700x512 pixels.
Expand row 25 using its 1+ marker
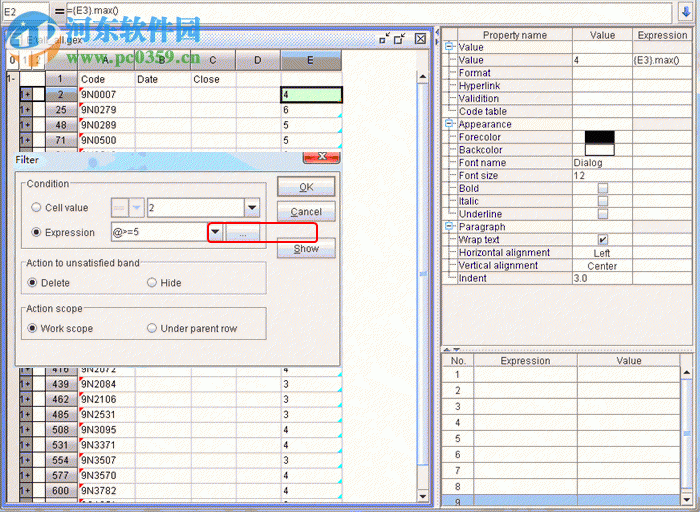click(x=25, y=110)
